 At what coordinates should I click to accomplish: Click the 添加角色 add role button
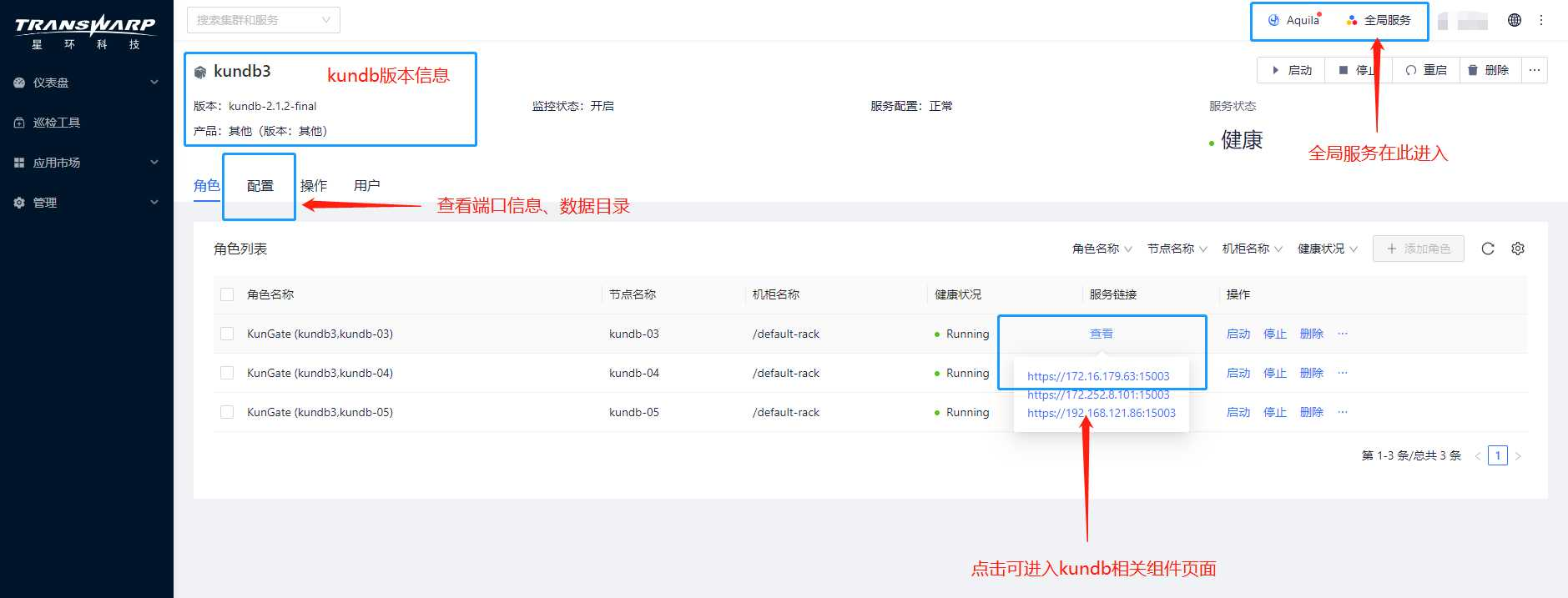[x=1419, y=249]
